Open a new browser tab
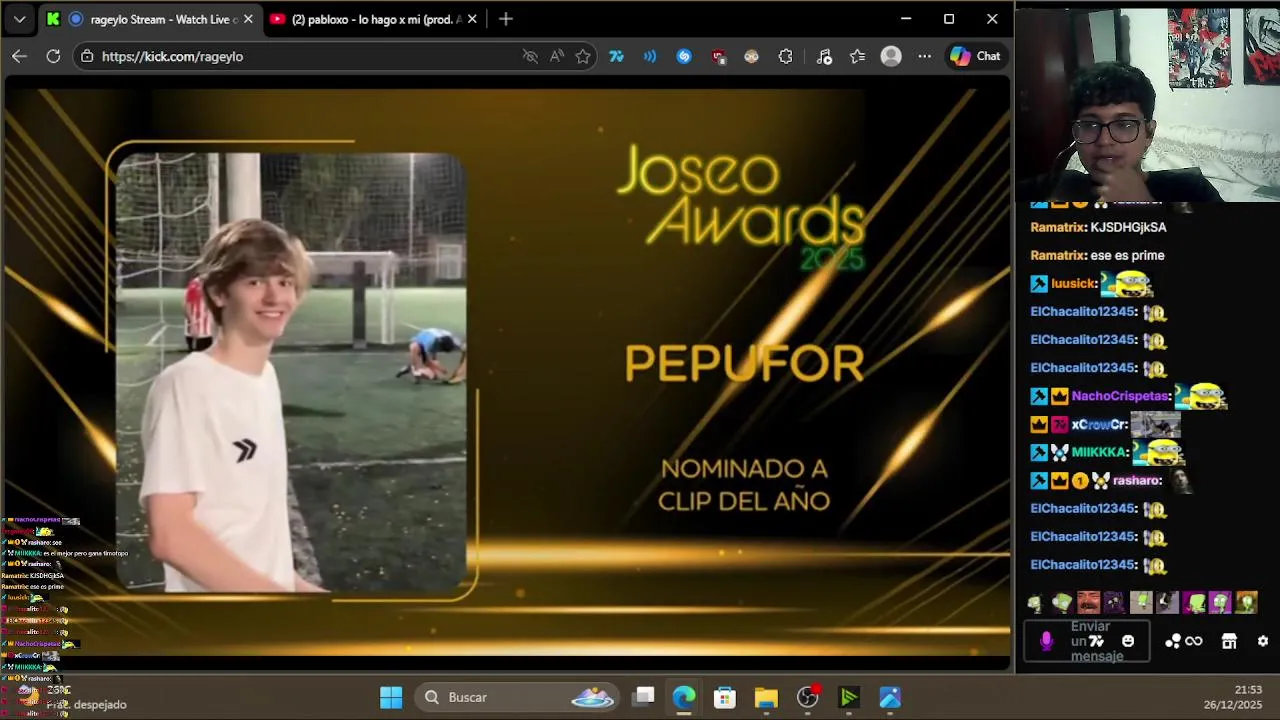 (x=506, y=19)
